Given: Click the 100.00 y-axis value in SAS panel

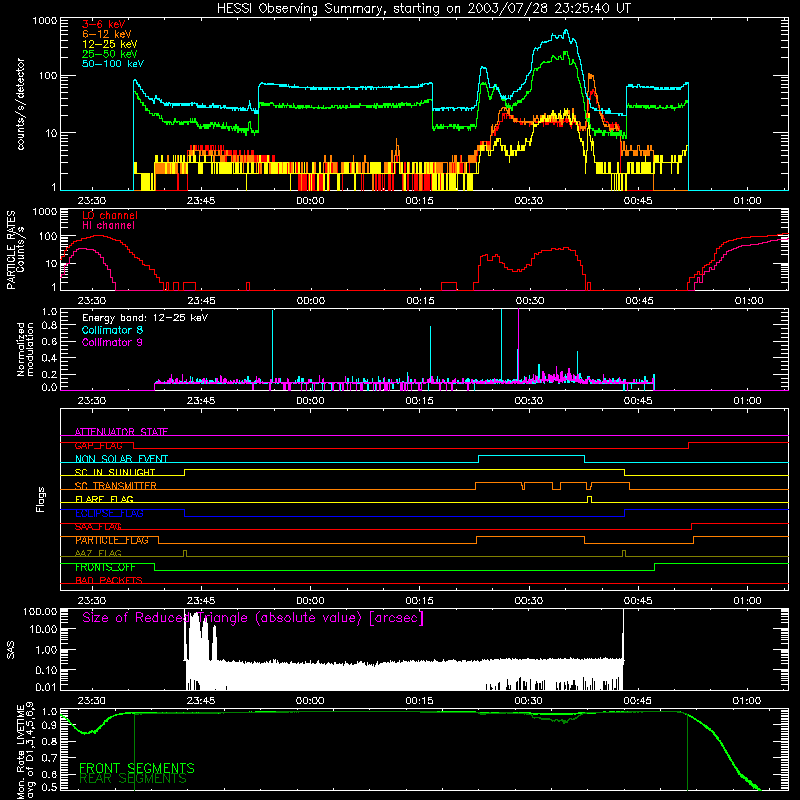Looking at the screenshot, I should [40, 611].
